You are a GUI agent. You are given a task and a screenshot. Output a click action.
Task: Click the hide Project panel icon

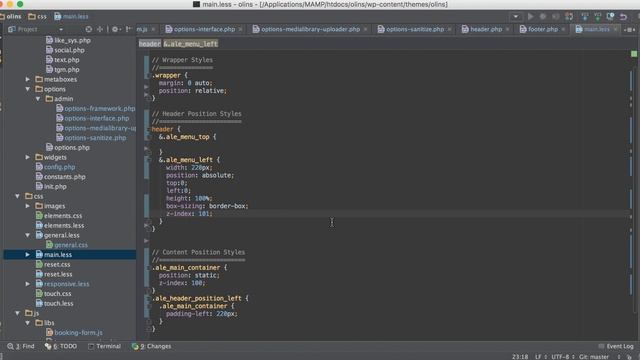(129, 29)
